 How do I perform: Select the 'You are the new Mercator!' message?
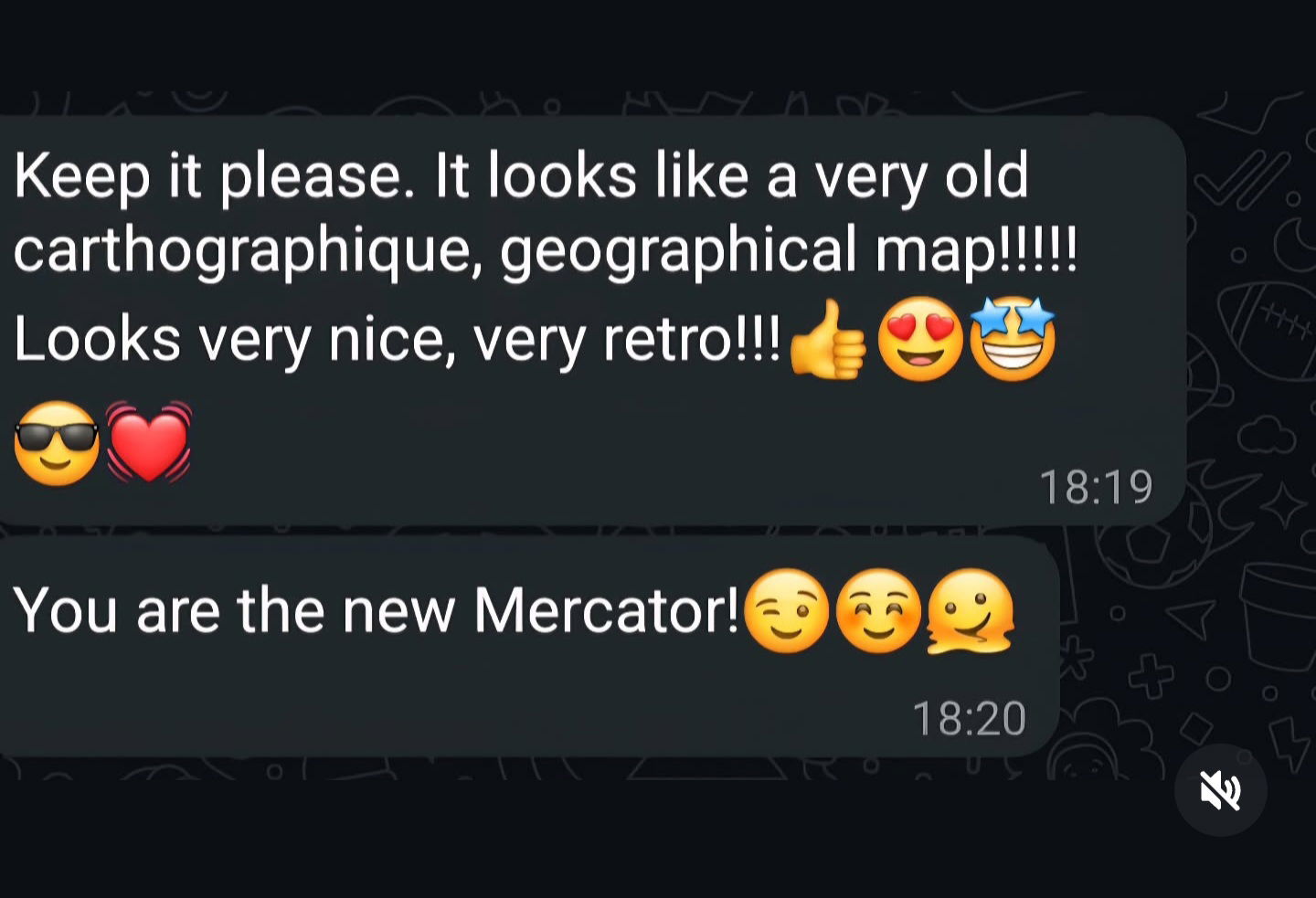[528, 647]
